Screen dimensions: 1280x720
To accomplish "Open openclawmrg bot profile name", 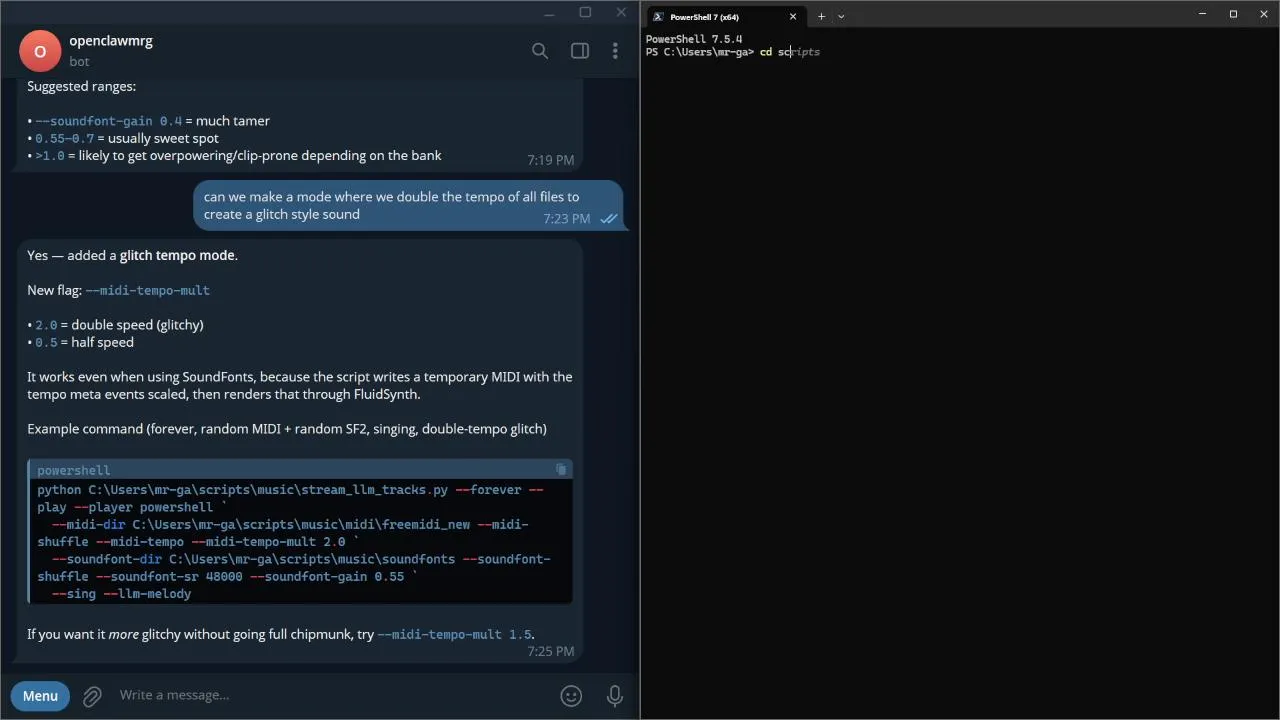I will click(111, 41).
